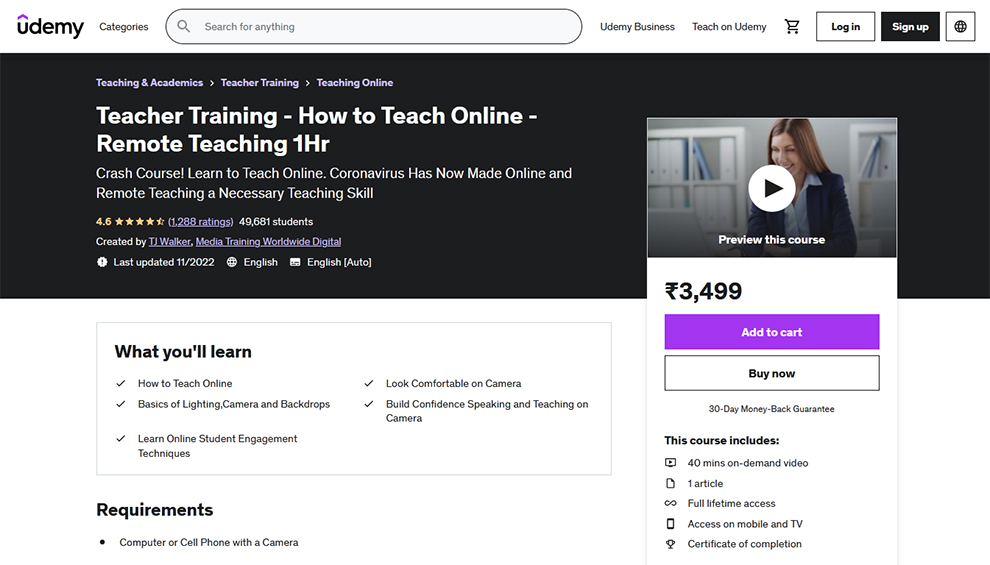
Task: Click the closed captions icon
Action: point(295,262)
